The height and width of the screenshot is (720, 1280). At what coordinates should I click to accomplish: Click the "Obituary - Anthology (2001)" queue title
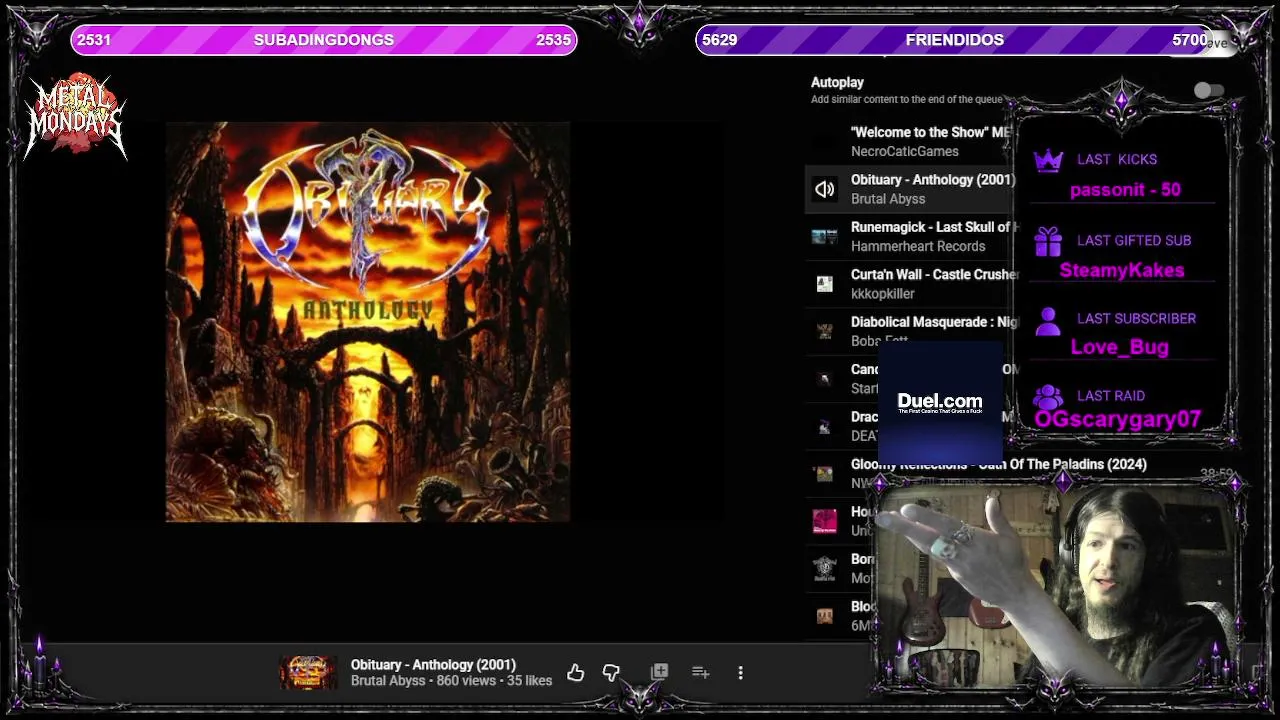933,180
